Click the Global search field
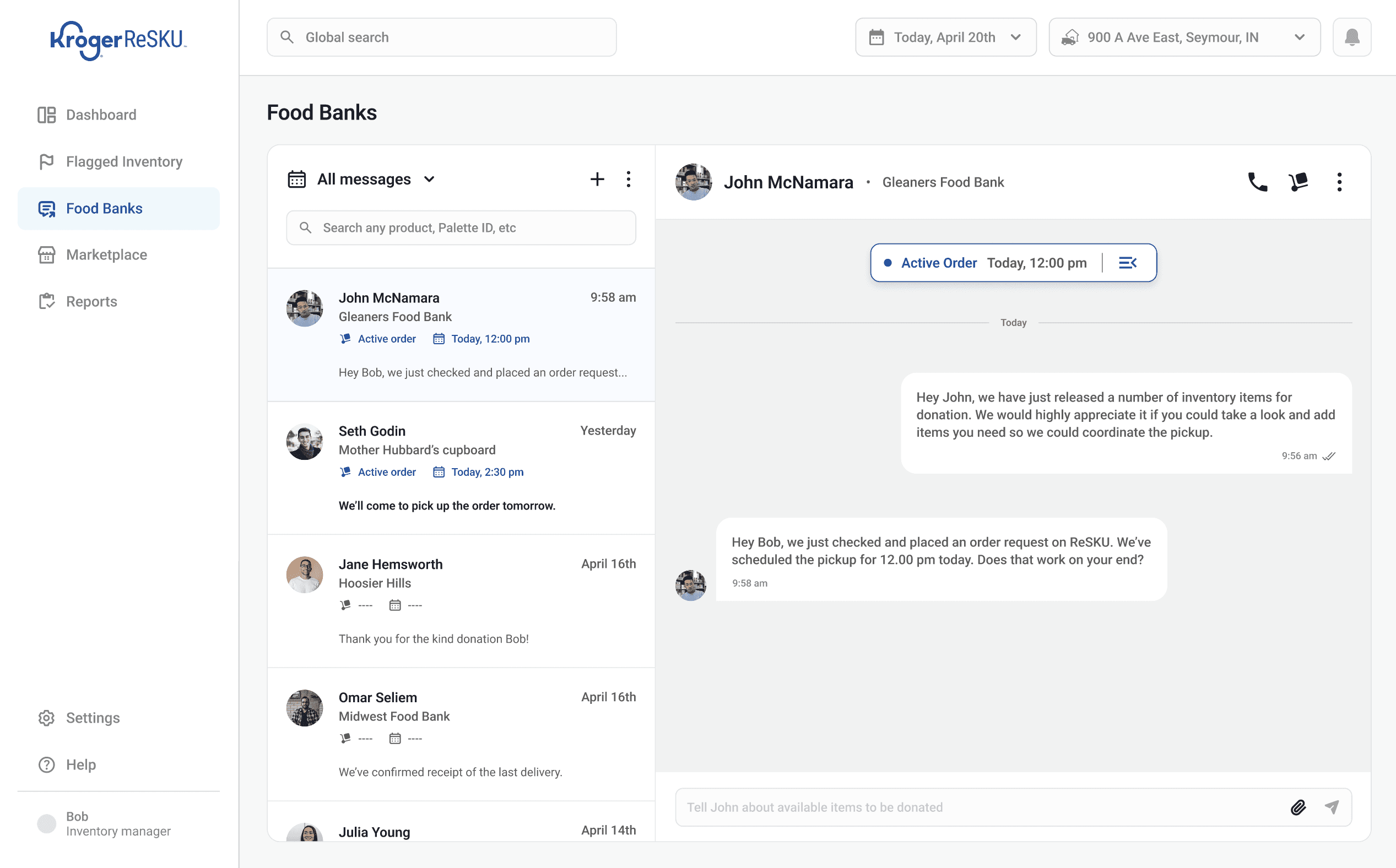Screen dimensions: 1396x868 [x=442, y=37]
